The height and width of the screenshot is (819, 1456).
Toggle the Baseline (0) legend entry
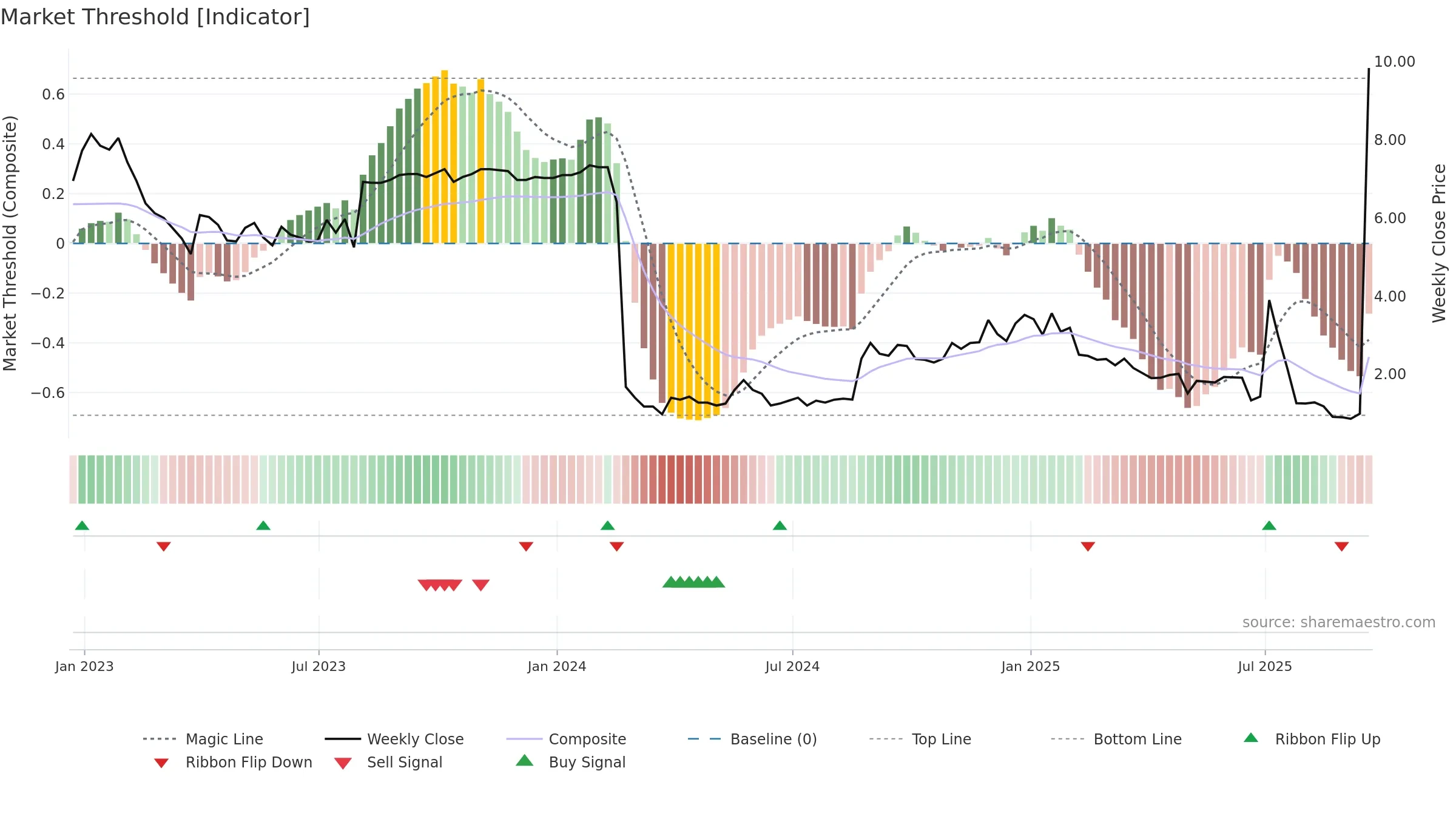point(752,739)
